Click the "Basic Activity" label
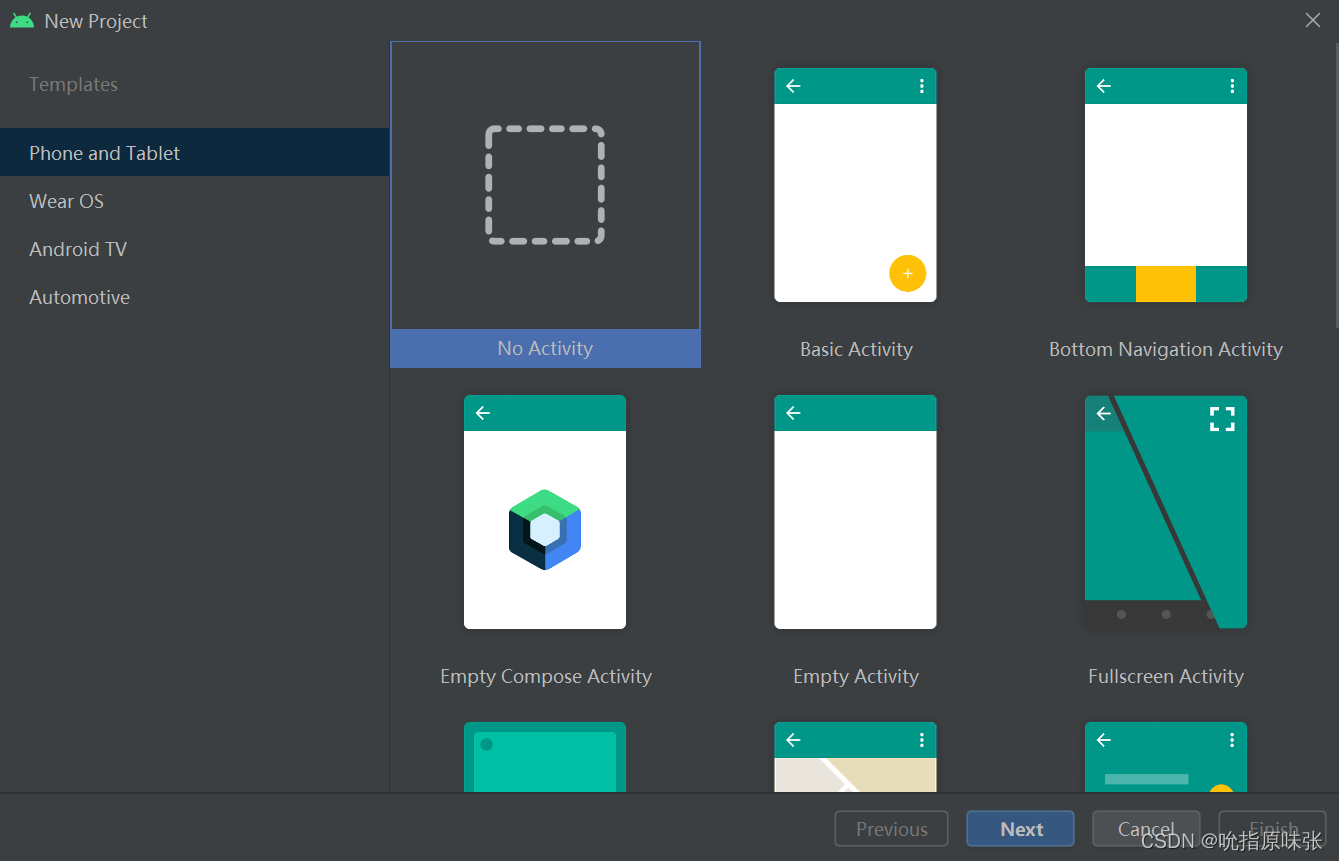Image resolution: width=1339 pixels, height=861 pixels. tap(856, 349)
